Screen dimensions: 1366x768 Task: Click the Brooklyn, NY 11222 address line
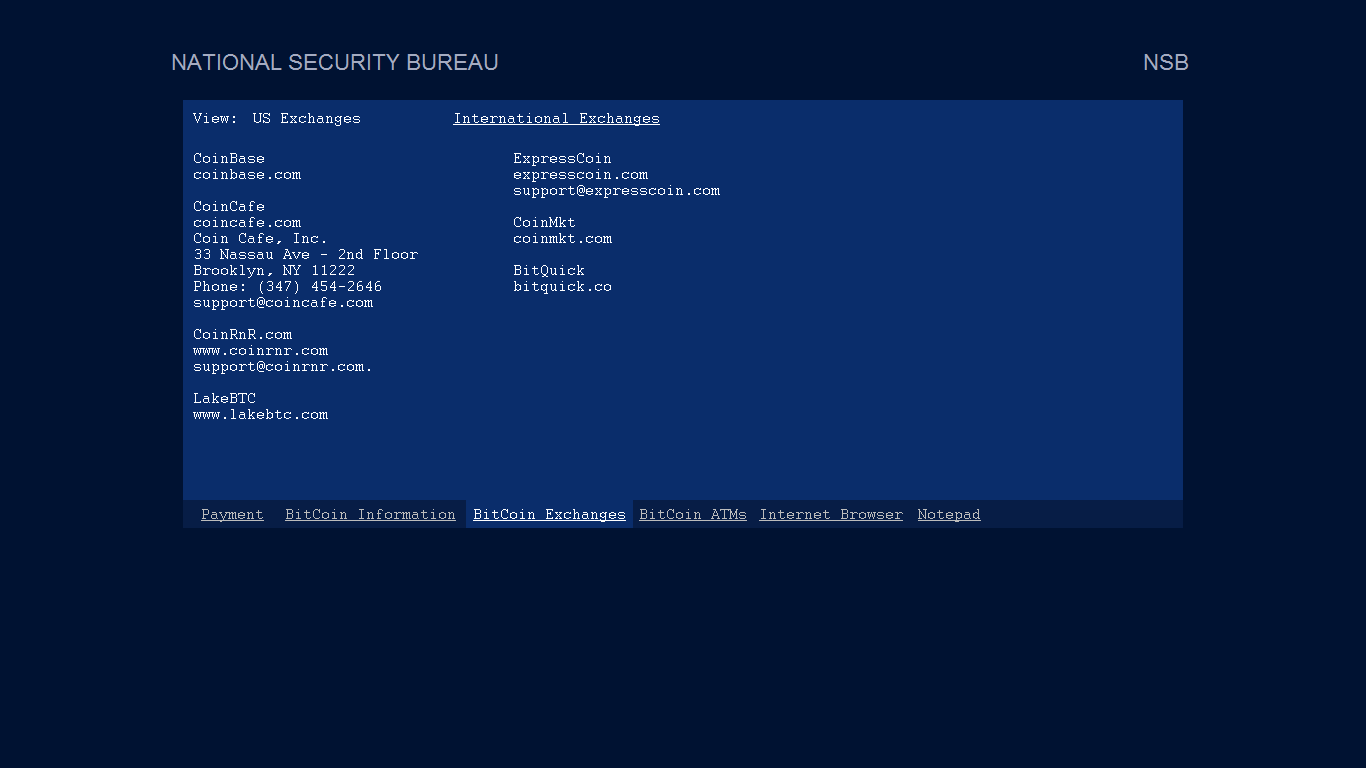[x=274, y=271]
